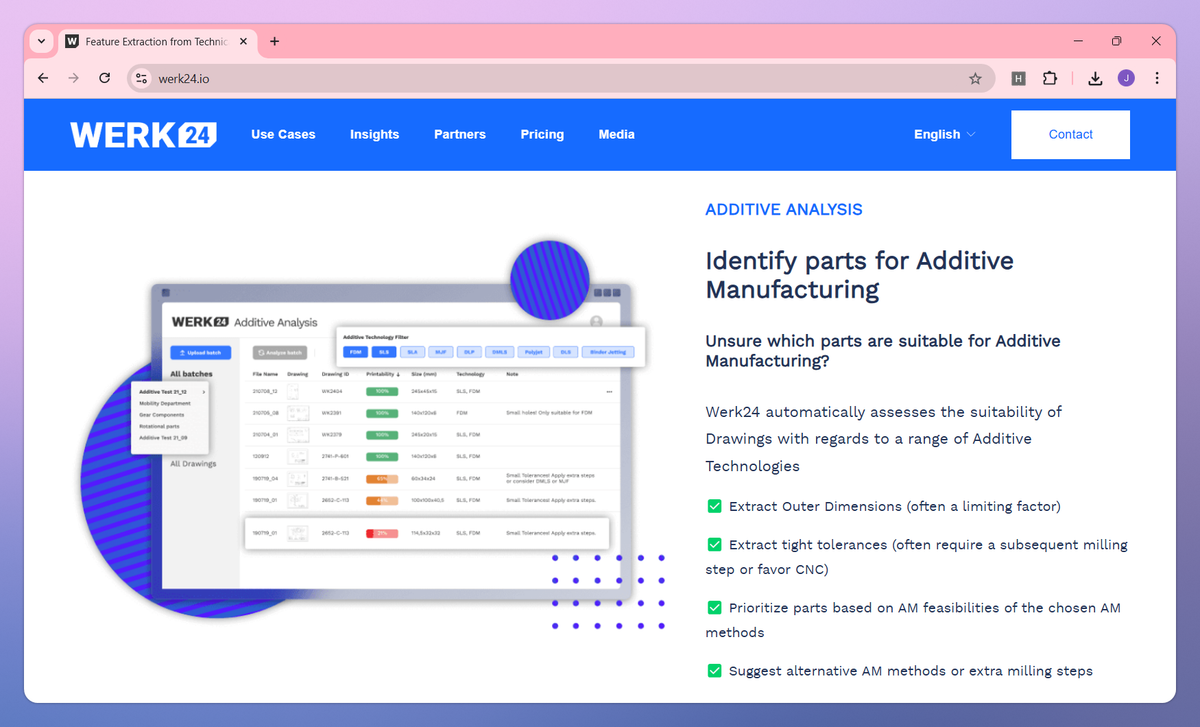The image size is (1200, 727).
Task: Open browser downloads
Action: (1095, 78)
